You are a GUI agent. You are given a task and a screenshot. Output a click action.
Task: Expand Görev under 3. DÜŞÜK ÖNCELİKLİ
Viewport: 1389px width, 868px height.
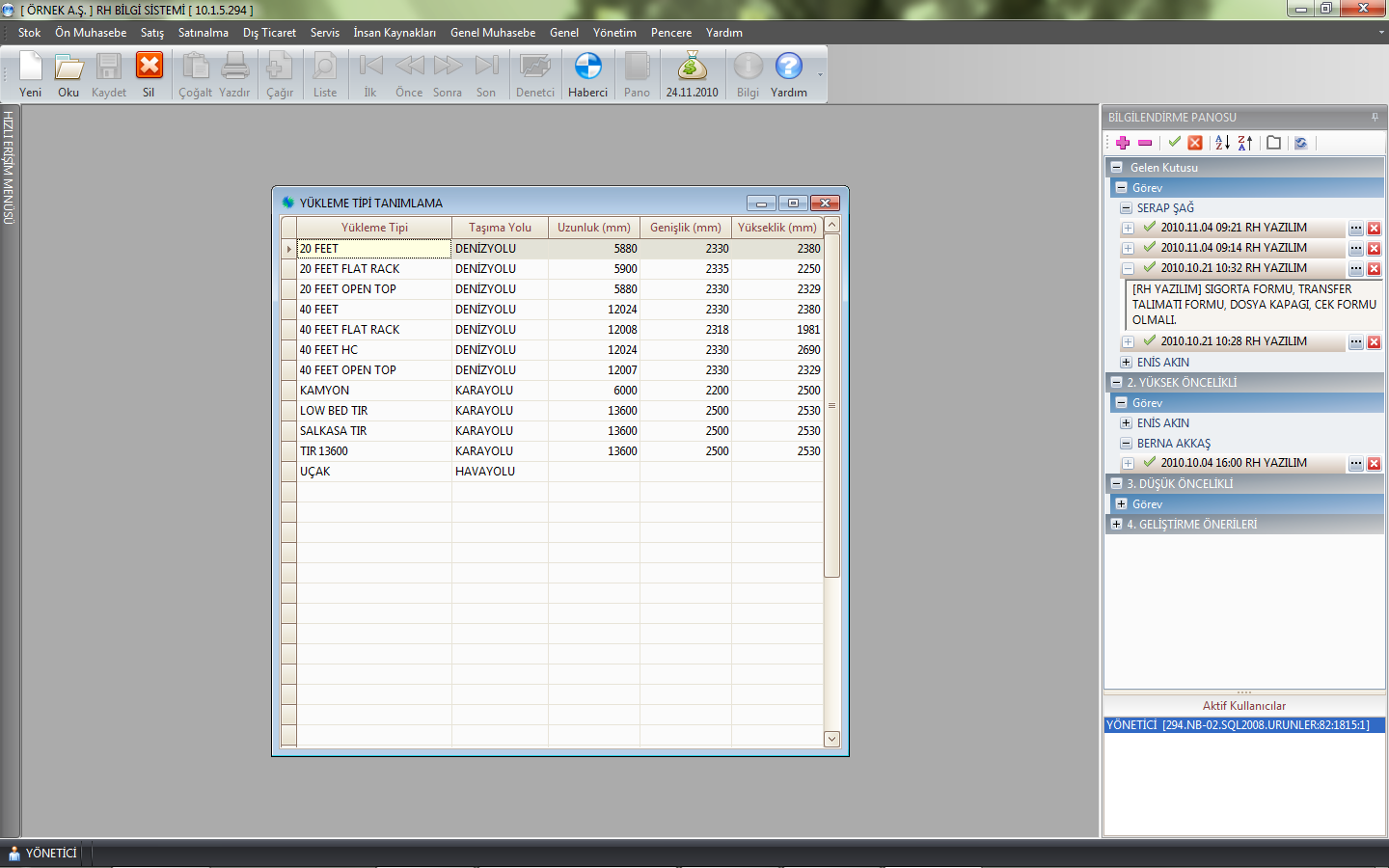(1122, 504)
